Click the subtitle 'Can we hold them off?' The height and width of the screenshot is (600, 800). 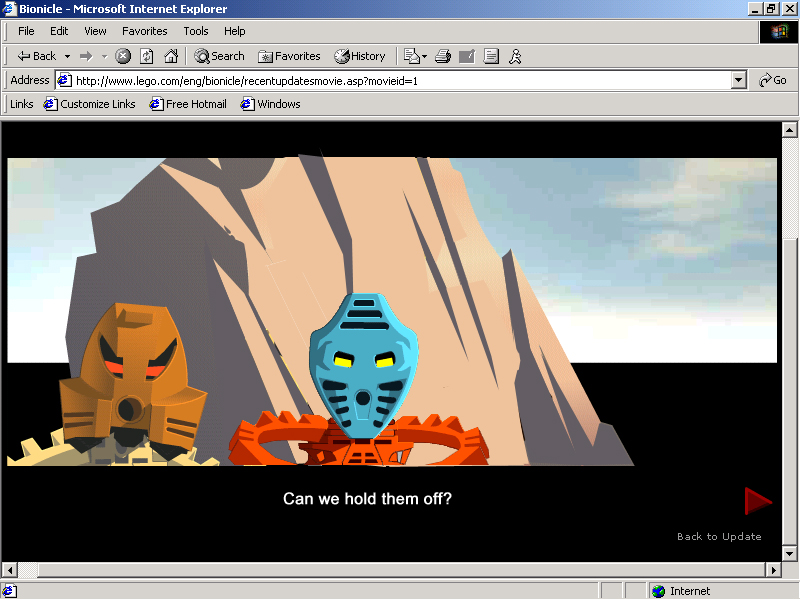coord(367,498)
